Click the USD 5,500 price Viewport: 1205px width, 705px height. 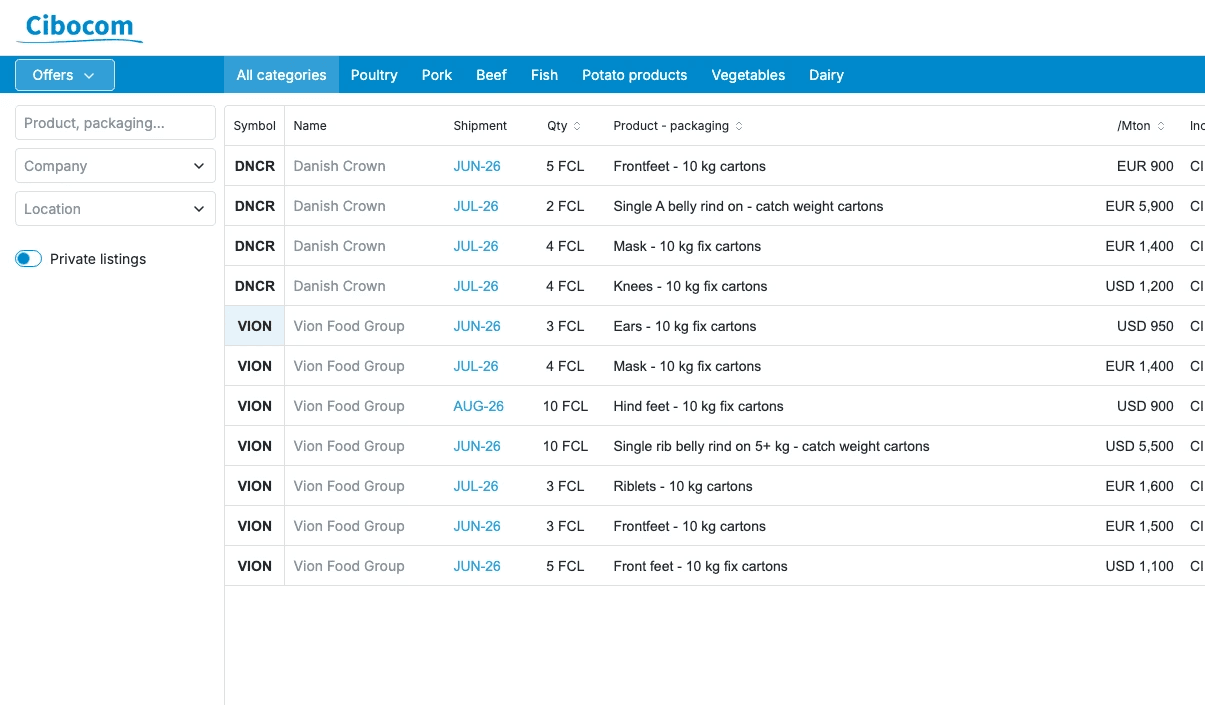point(1139,446)
